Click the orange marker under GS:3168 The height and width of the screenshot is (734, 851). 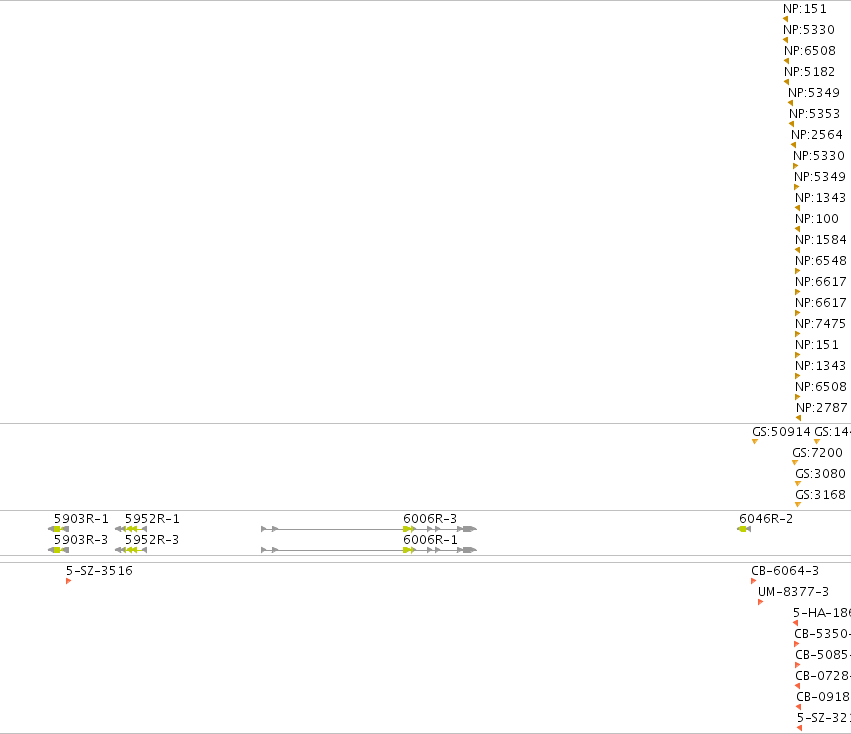[798, 504]
